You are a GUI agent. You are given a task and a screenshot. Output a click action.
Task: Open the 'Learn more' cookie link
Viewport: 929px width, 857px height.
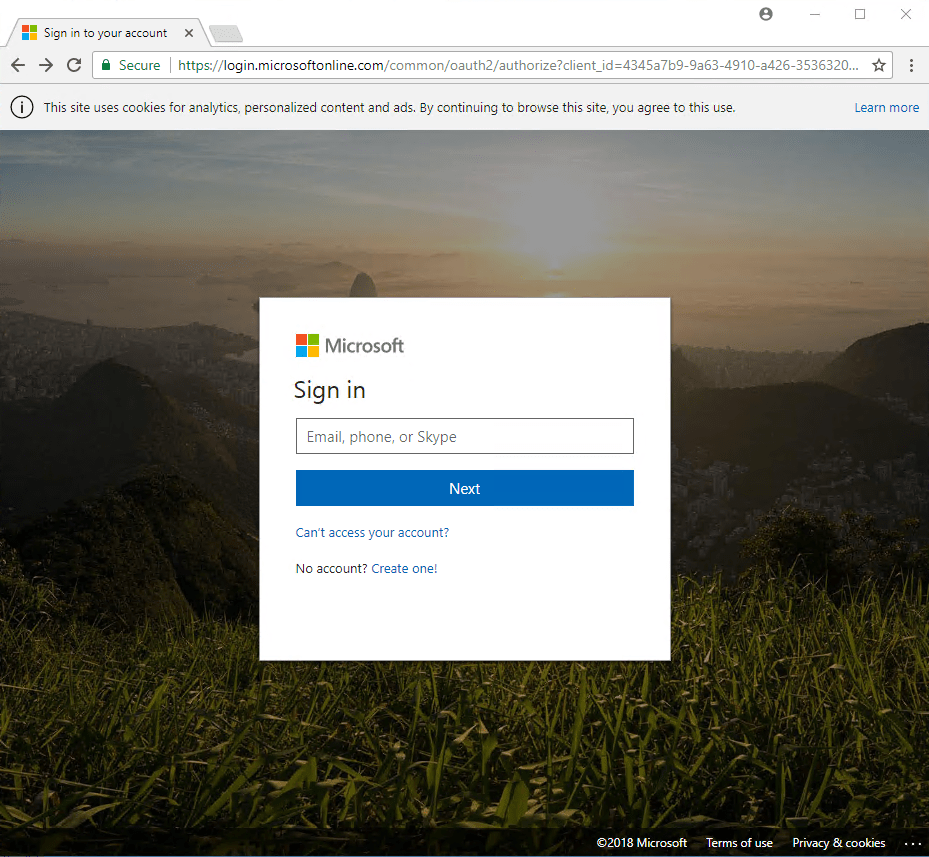[886, 108]
